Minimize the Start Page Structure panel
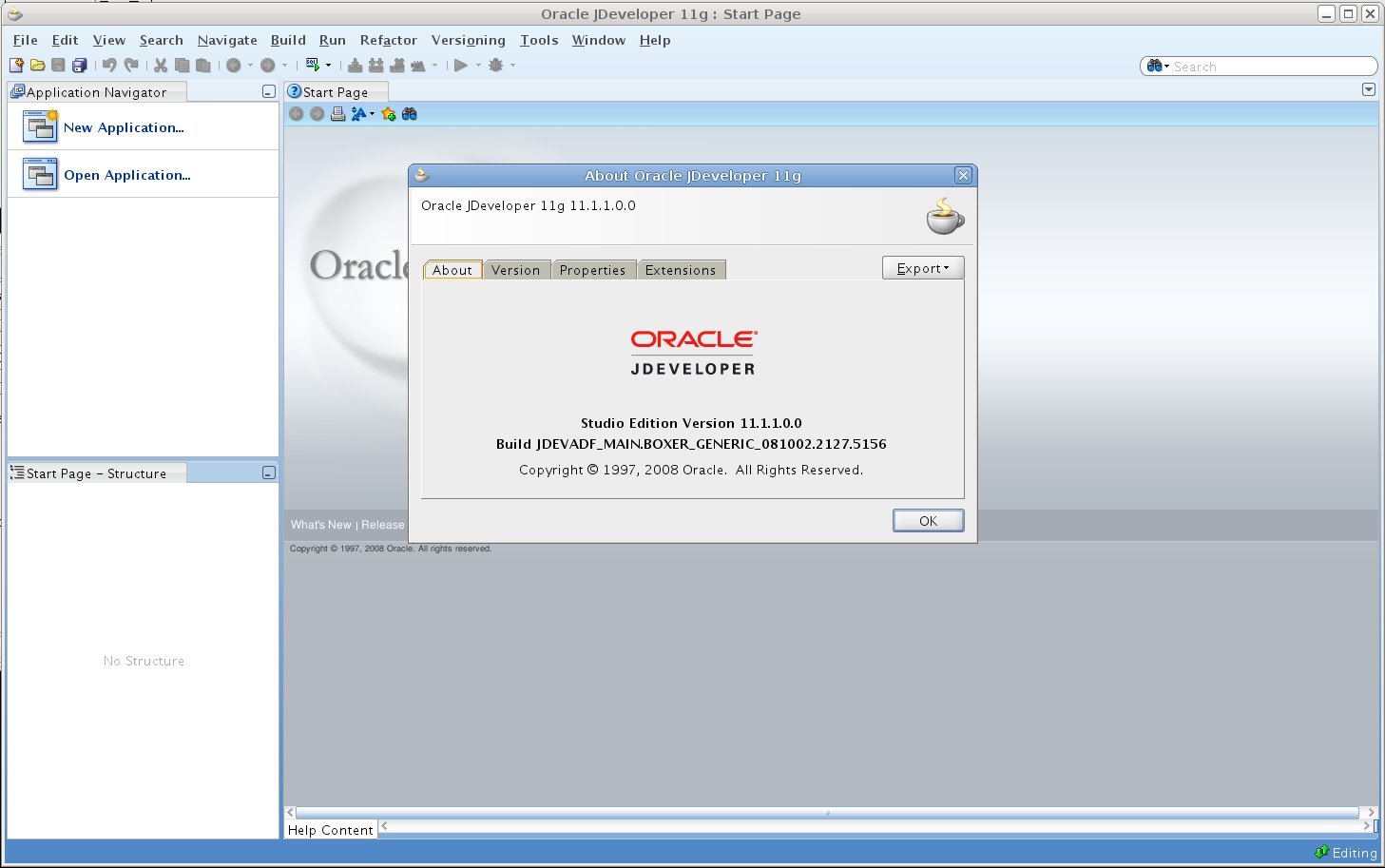The image size is (1385, 868). coord(268,473)
